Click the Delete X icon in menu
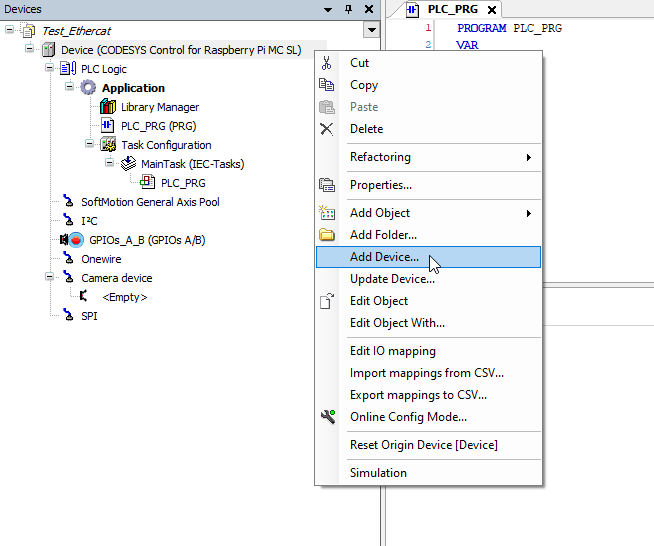The image size is (654, 546). coord(327,129)
